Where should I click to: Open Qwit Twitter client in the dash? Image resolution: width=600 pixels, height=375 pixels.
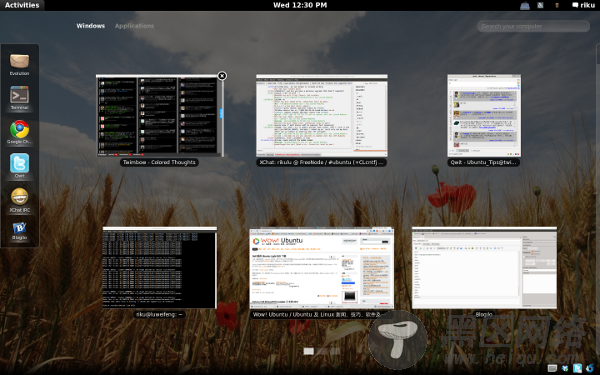pyautogui.click(x=20, y=166)
